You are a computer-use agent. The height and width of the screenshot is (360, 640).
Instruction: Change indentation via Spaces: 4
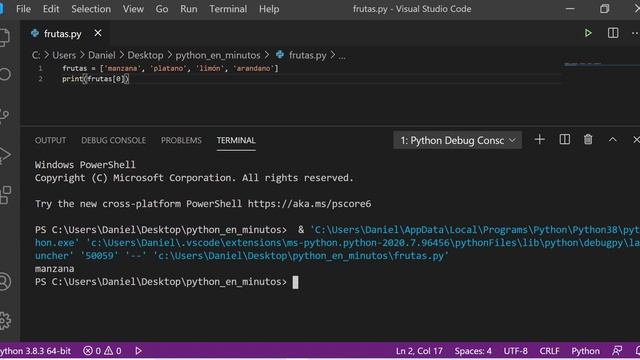point(473,351)
